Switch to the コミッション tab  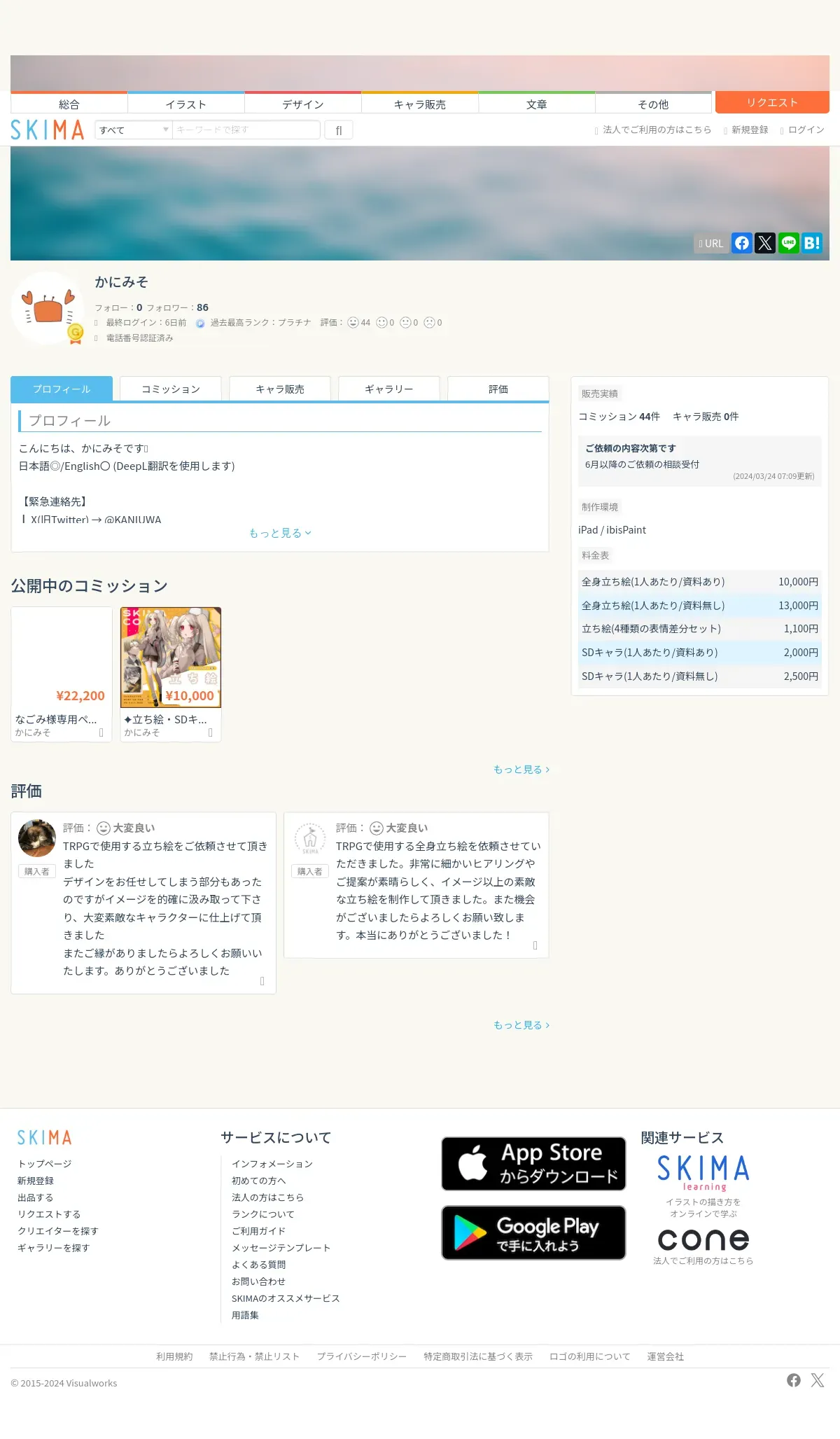[171, 389]
